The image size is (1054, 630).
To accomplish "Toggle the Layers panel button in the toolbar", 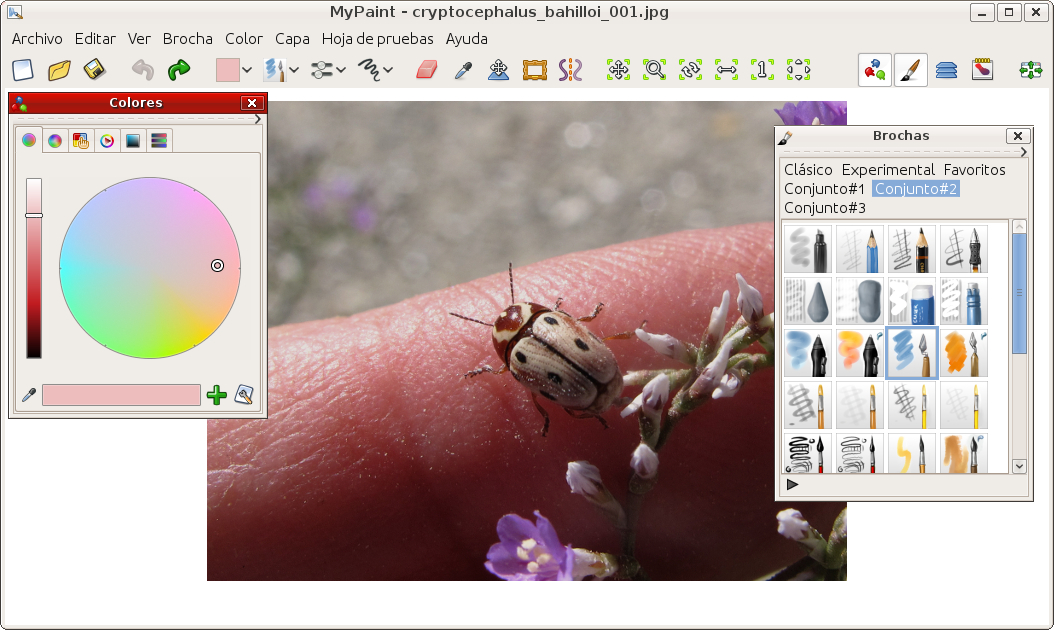I will tap(946, 70).
